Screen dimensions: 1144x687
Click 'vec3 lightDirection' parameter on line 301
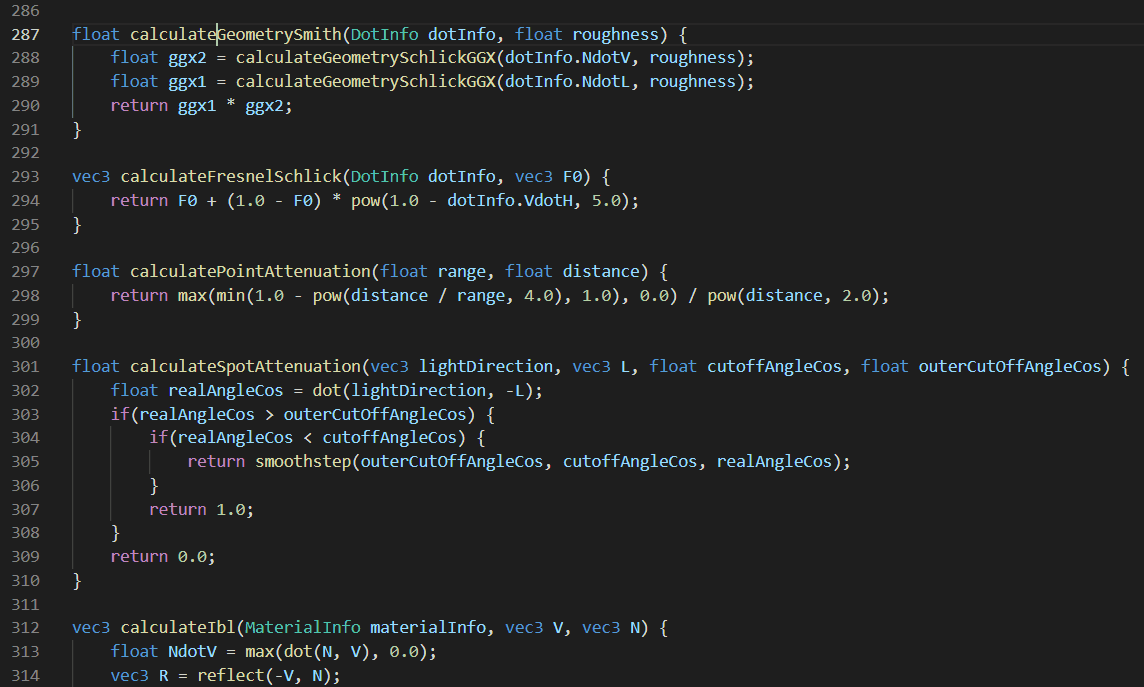(x=462, y=366)
